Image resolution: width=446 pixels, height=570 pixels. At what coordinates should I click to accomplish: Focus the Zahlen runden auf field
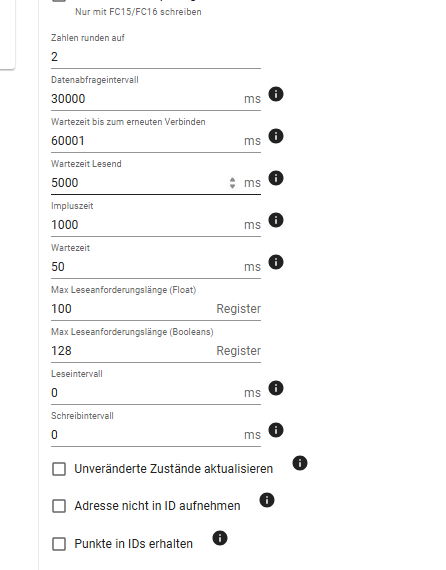click(156, 57)
